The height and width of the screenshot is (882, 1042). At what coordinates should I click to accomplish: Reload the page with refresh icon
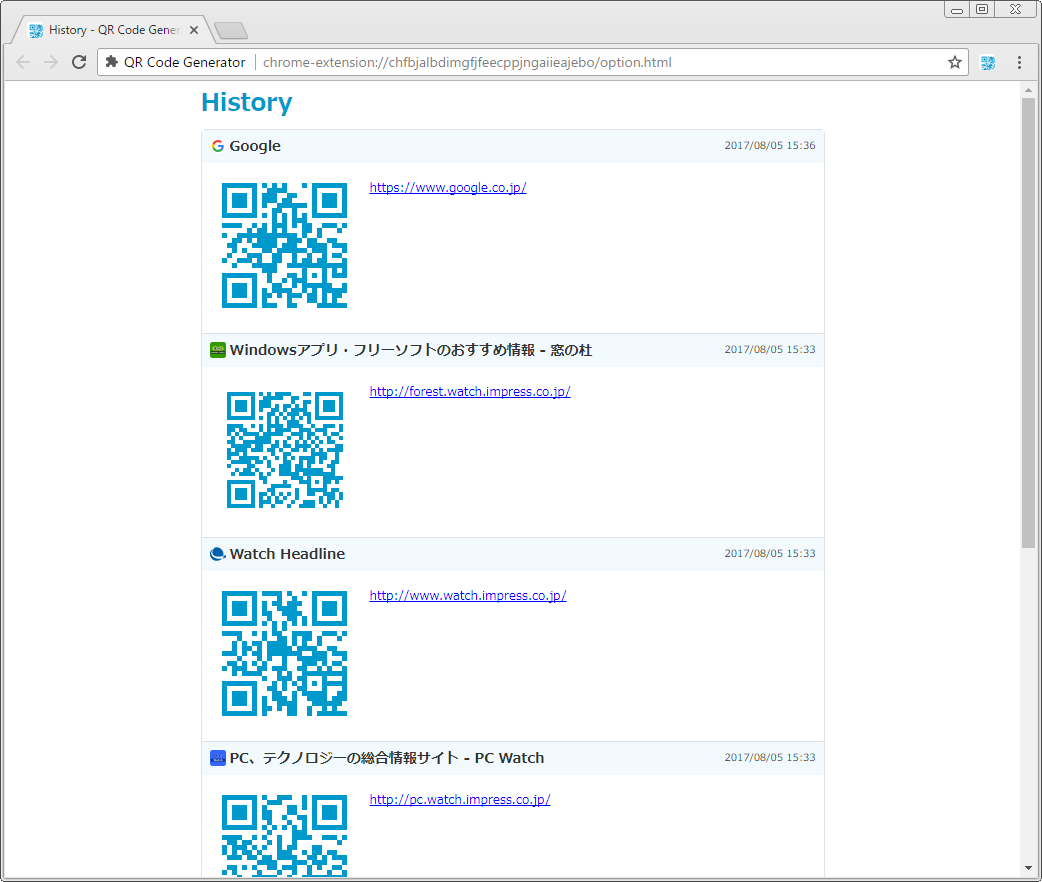(x=79, y=62)
